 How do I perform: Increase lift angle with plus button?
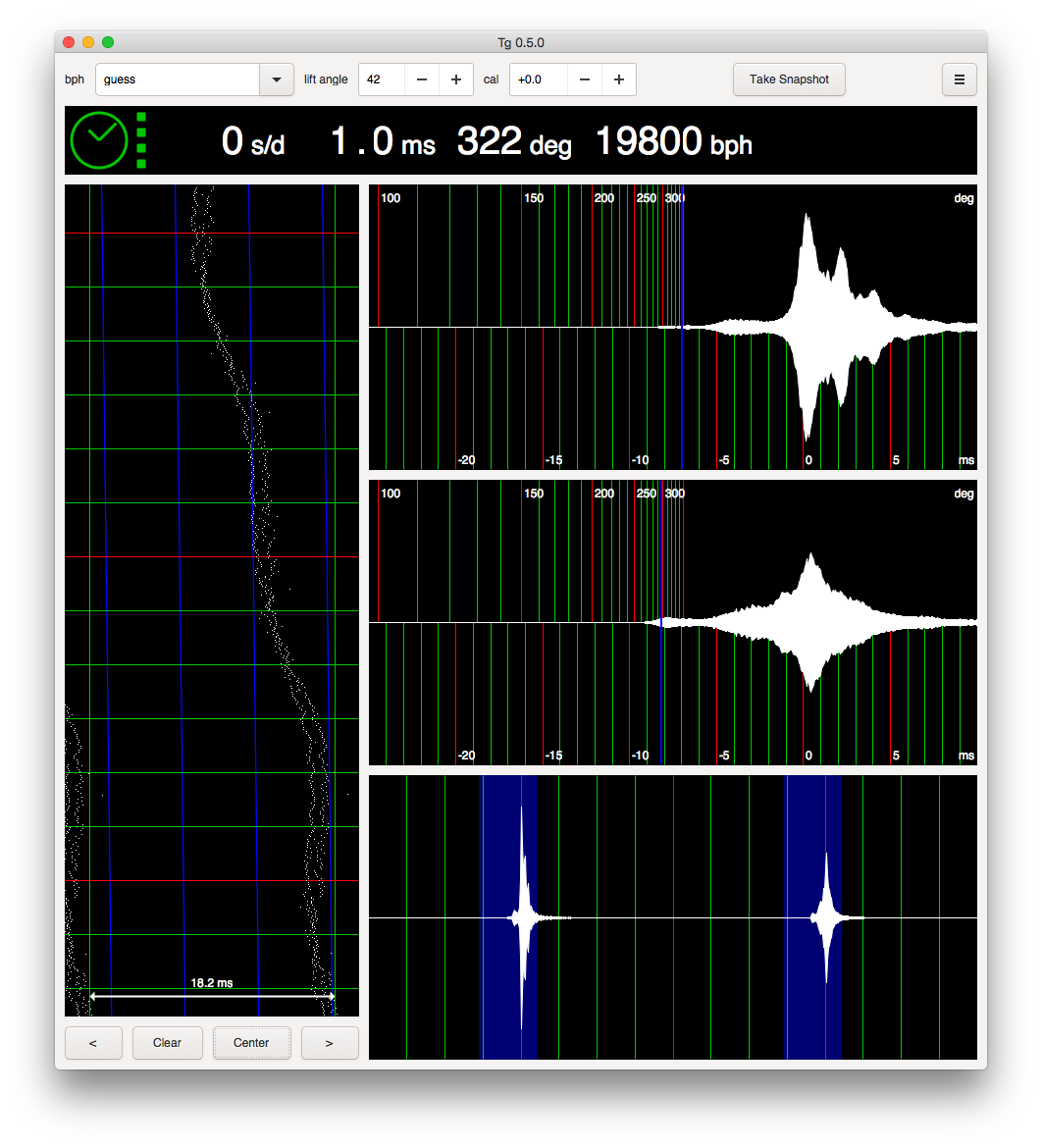(x=456, y=79)
